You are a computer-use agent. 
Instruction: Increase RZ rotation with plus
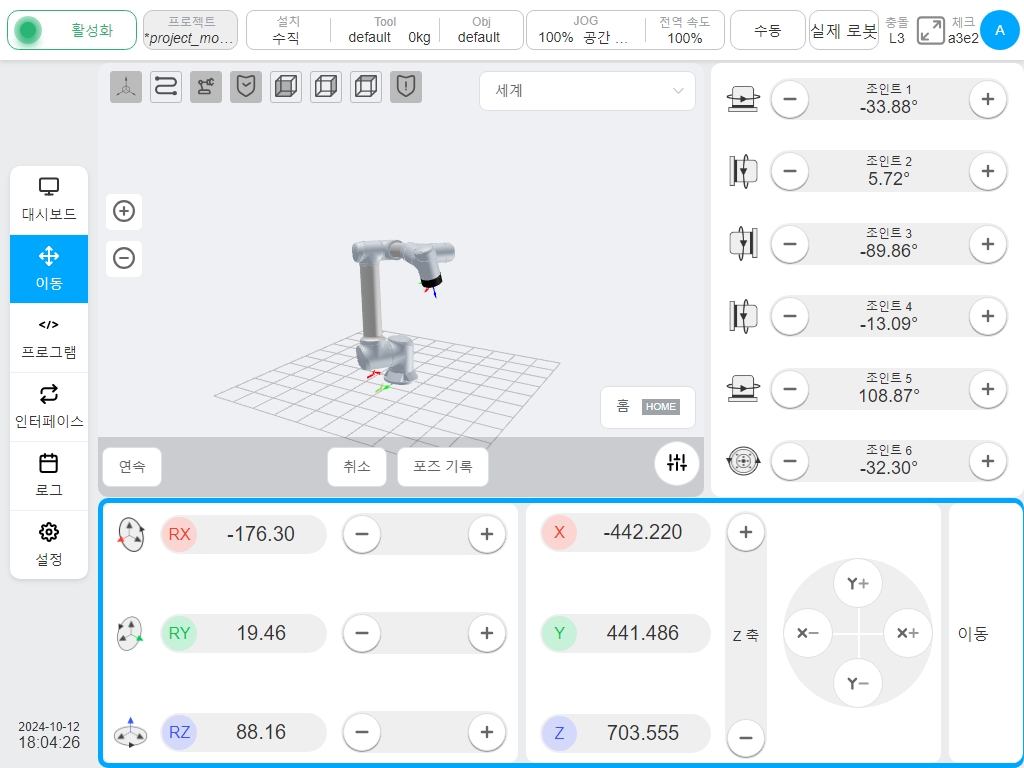(x=487, y=732)
